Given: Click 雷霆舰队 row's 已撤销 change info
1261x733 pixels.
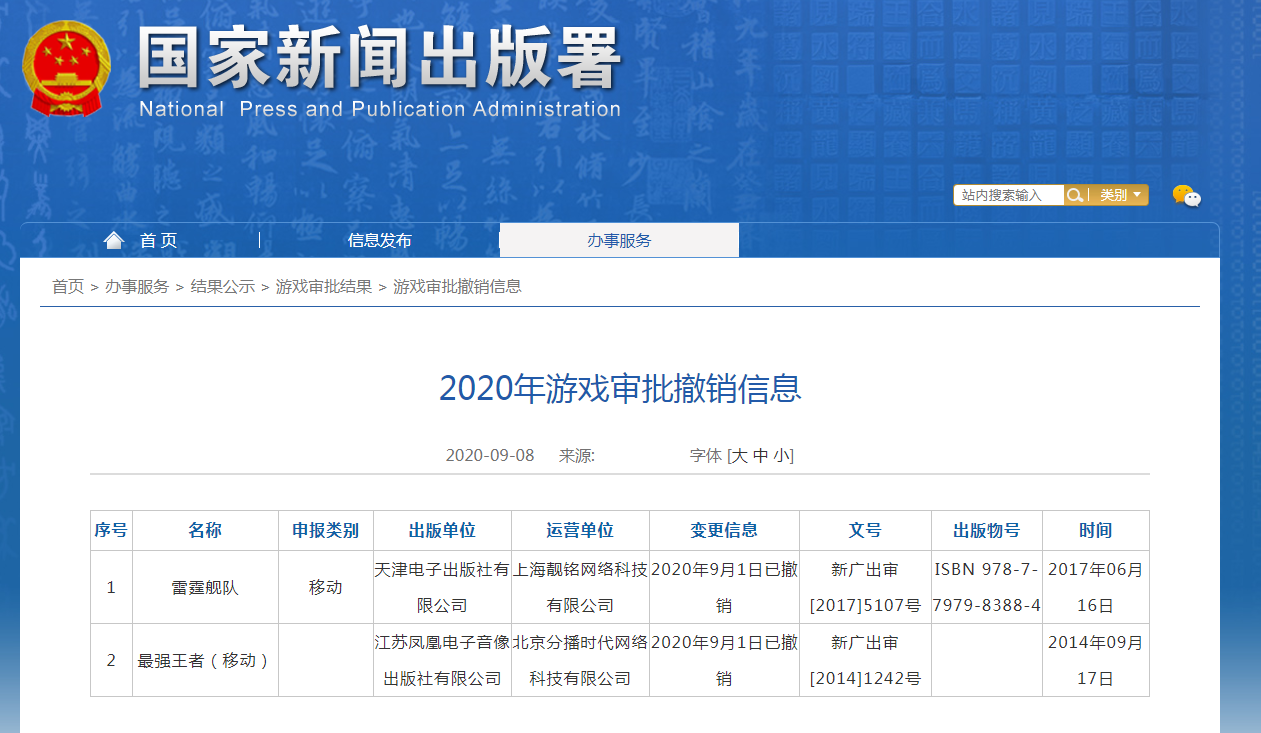Looking at the screenshot, I should (724, 587).
